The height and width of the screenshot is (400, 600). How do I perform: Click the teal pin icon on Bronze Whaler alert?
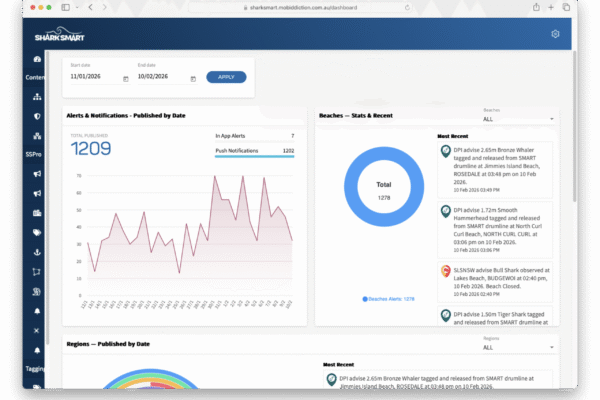click(445, 151)
